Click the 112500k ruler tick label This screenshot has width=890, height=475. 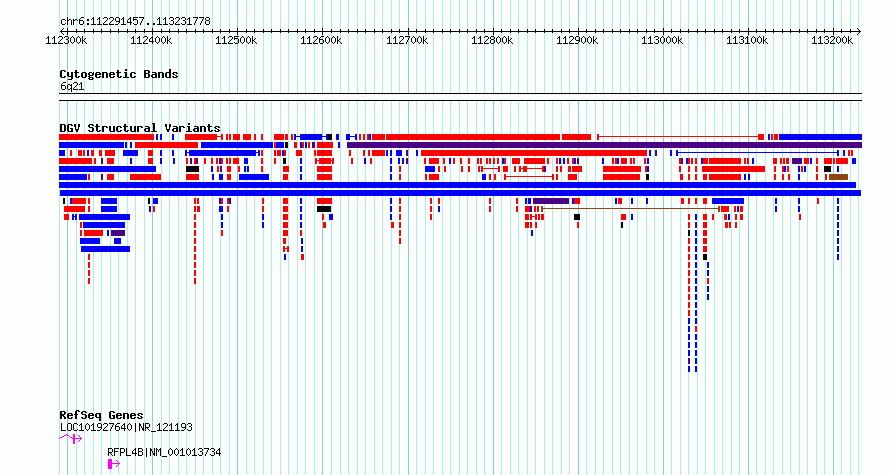tap(236, 40)
